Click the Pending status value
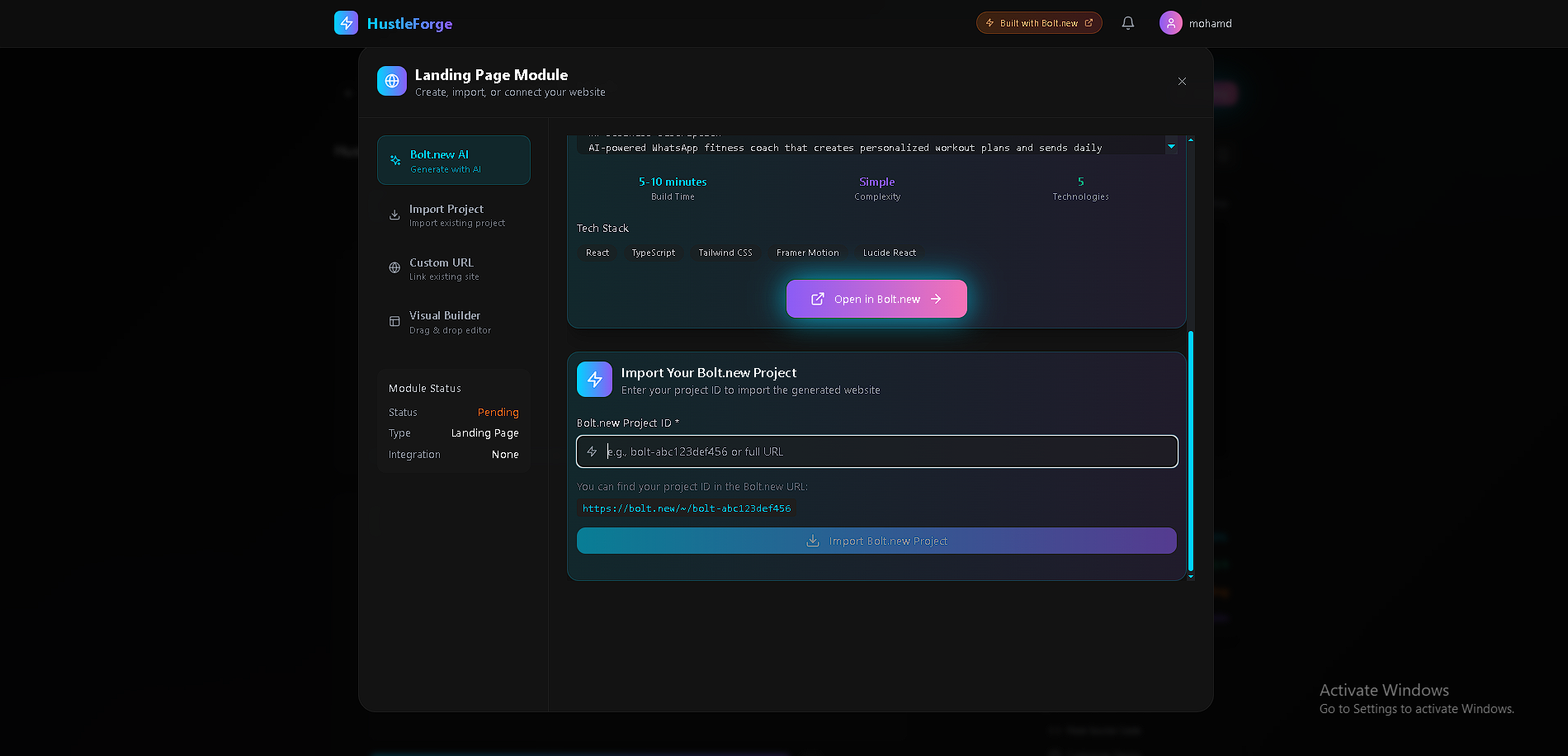1568x756 pixels. 498,413
